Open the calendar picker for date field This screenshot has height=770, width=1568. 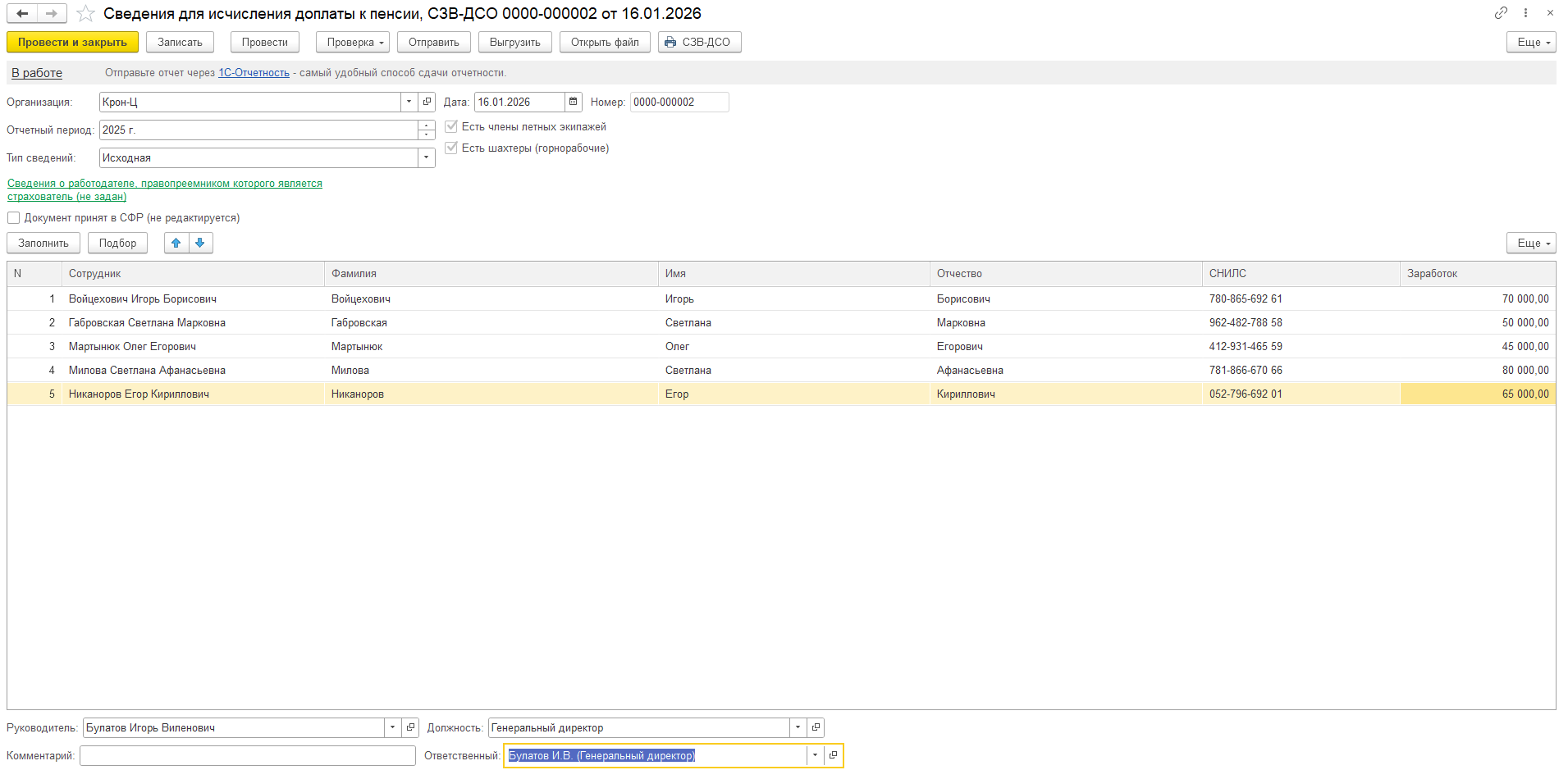[574, 102]
